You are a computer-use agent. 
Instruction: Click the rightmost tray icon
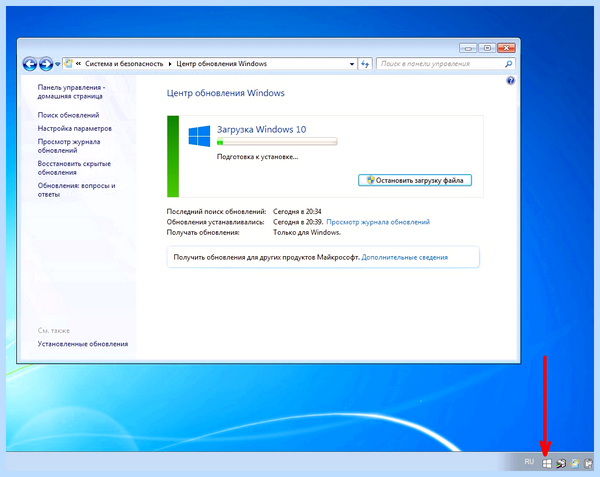(588, 464)
